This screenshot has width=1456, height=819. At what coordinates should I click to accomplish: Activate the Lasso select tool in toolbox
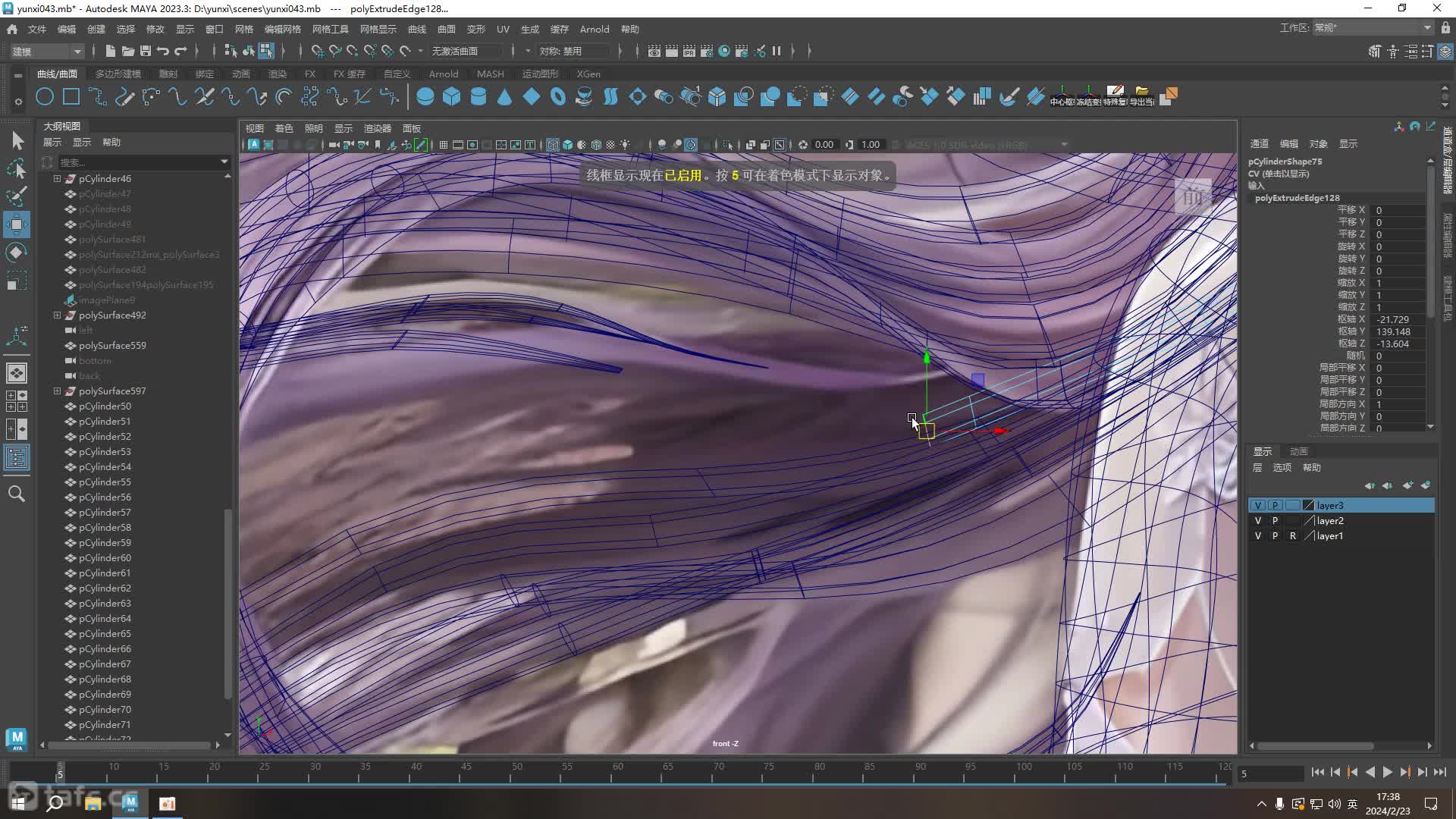click(17, 168)
